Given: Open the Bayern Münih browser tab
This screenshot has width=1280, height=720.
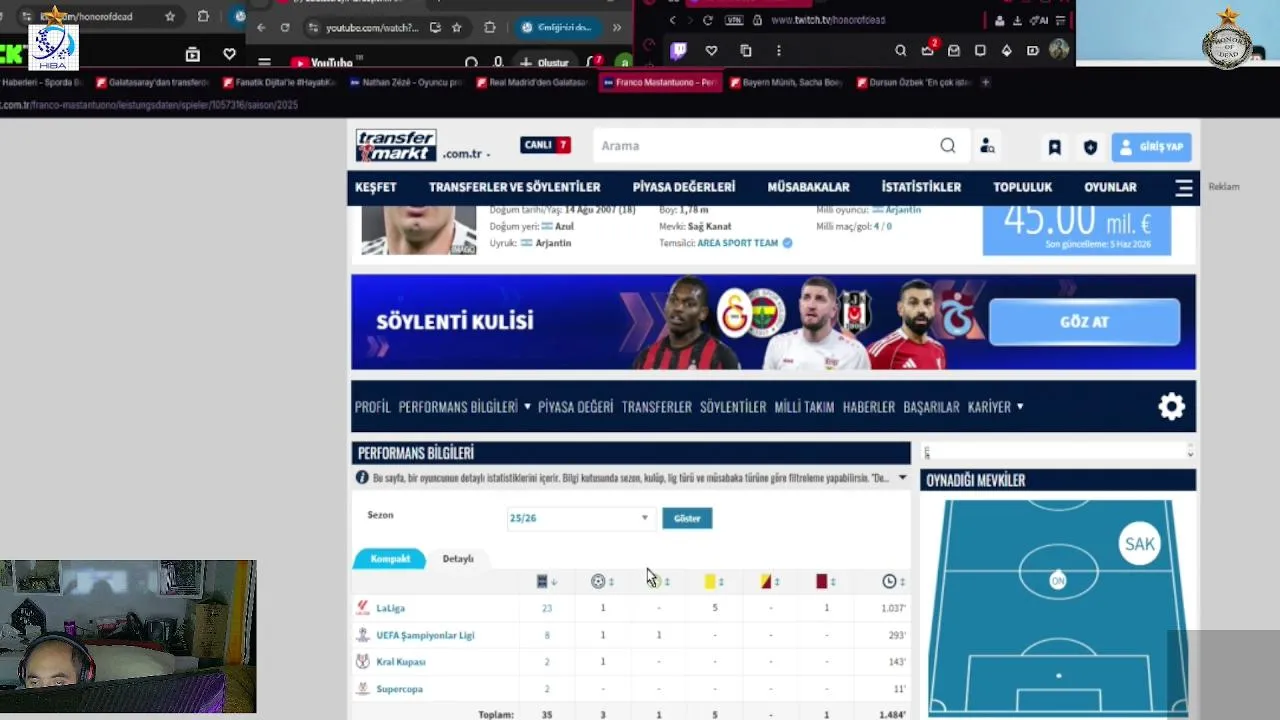Looking at the screenshot, I should (x=786, y=82).
